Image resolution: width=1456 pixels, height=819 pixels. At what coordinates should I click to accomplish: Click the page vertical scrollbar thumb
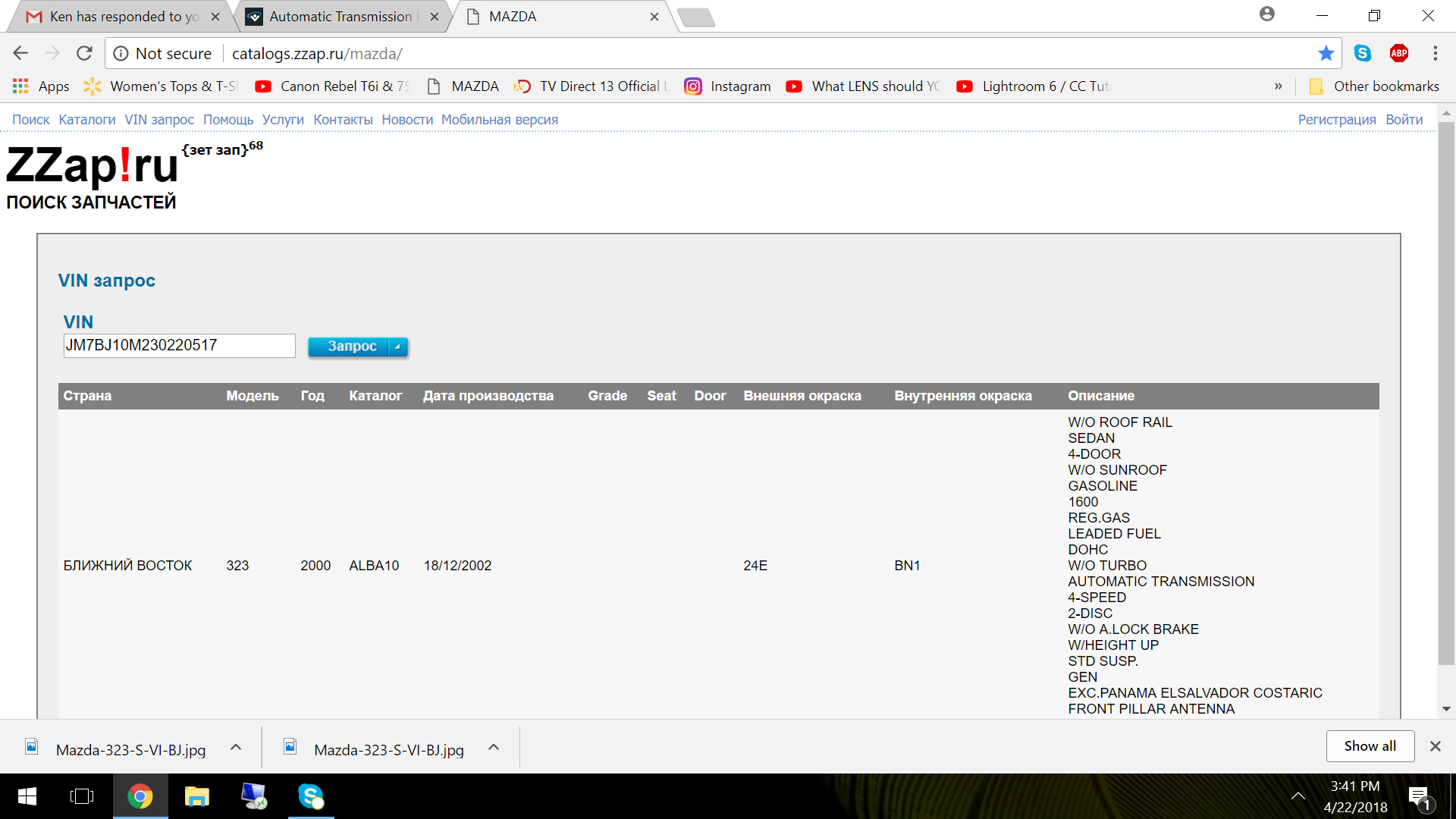point(1446,394)
